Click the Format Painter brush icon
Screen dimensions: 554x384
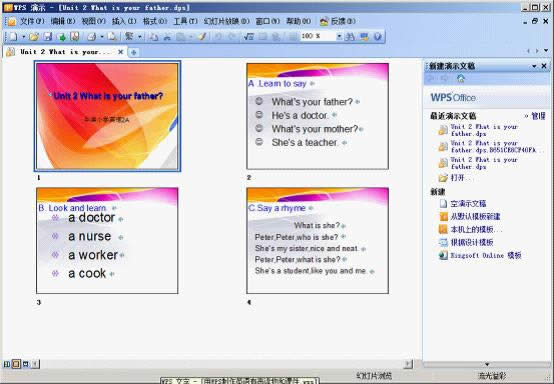pos(202,36)
